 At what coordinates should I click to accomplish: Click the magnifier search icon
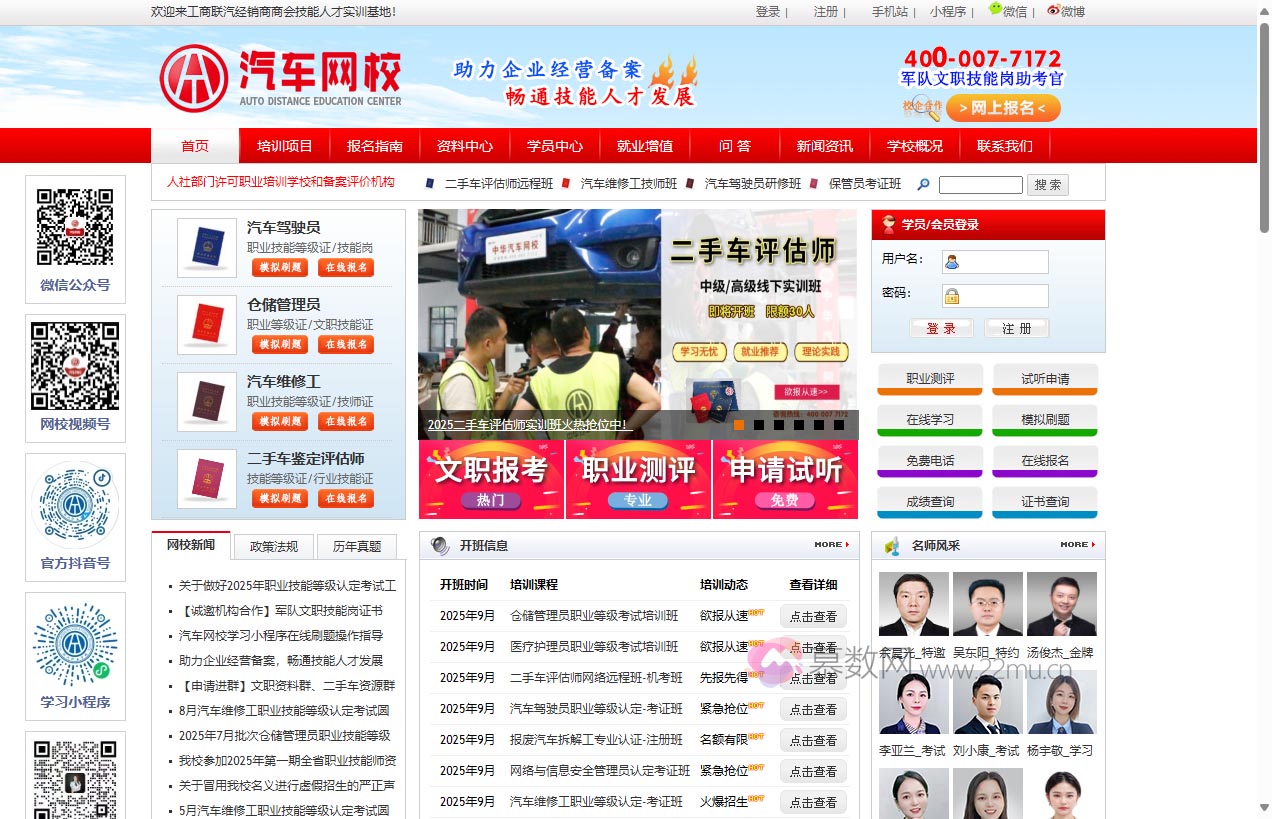pyautogui.click(x=922, y=185)
